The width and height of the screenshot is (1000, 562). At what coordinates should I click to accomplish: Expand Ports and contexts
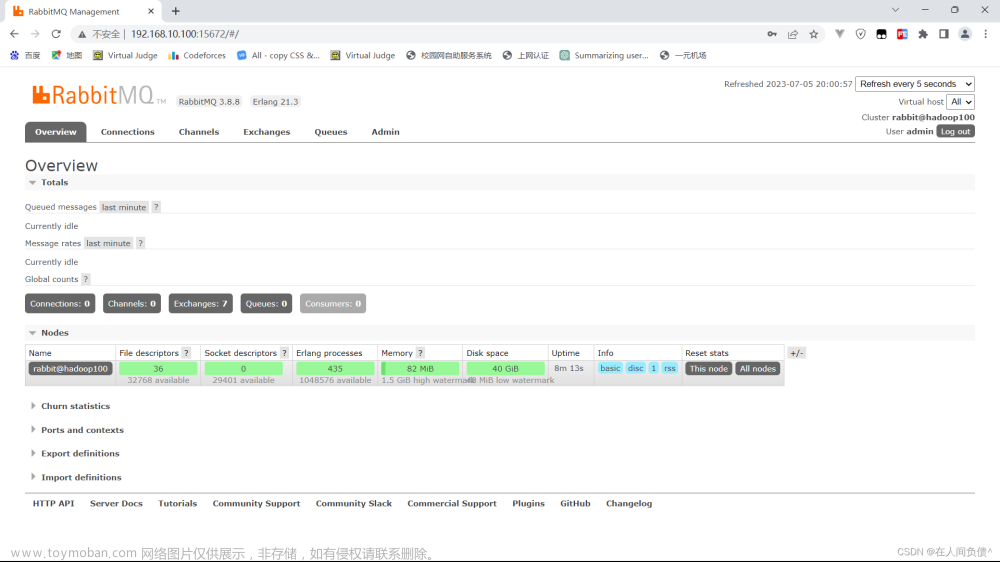click(x=77, y=430)
